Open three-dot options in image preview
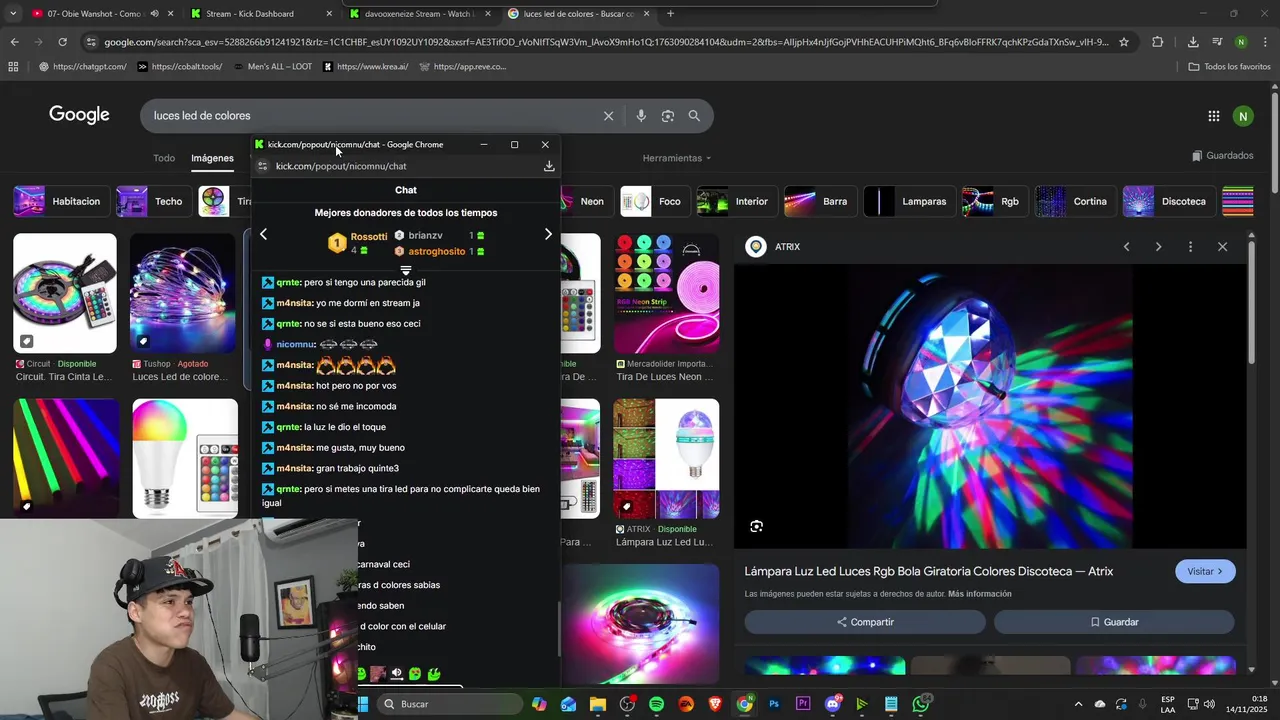 pos(1190,247)
